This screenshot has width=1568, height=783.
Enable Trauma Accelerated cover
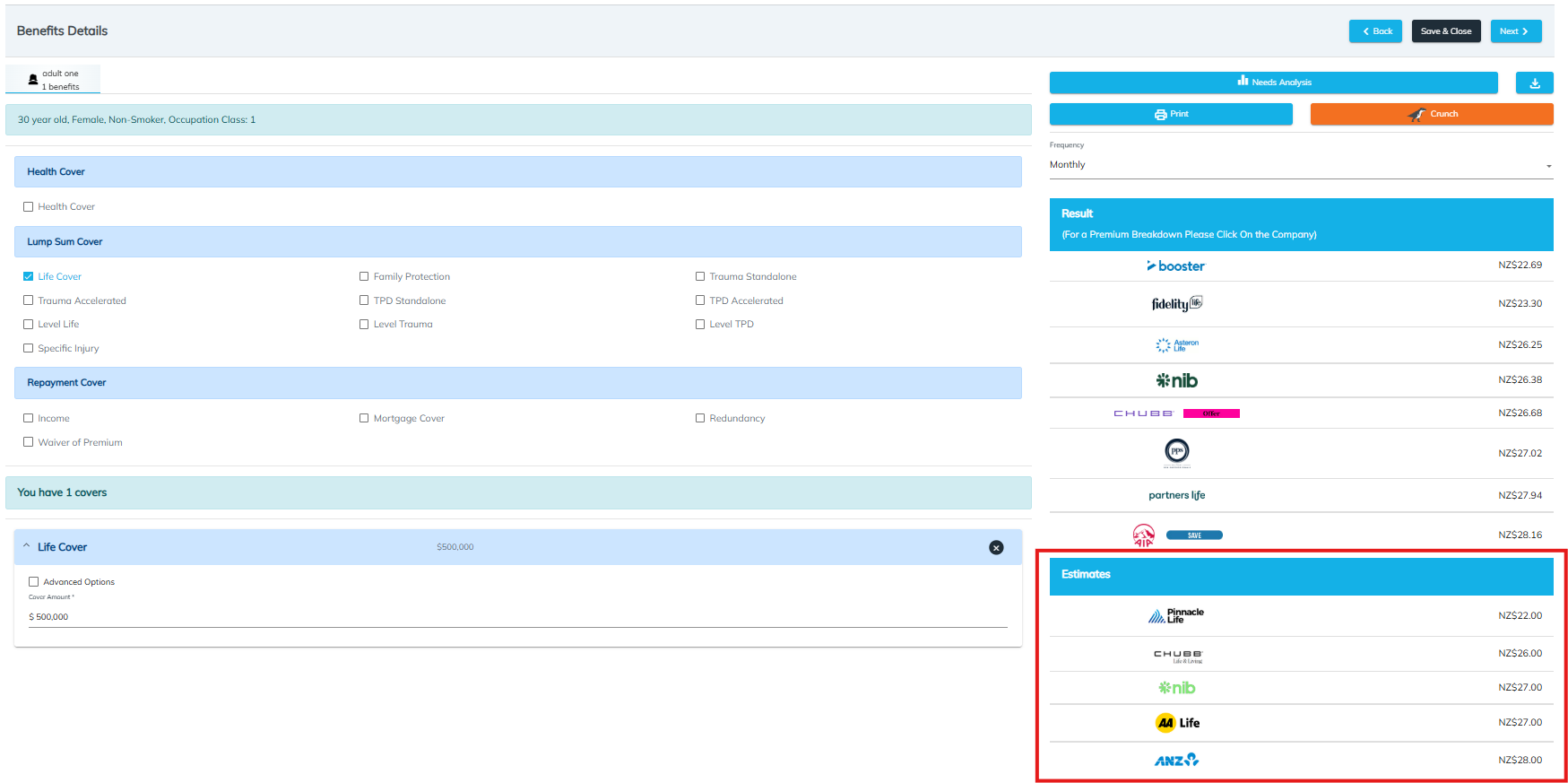coord(29,300)
